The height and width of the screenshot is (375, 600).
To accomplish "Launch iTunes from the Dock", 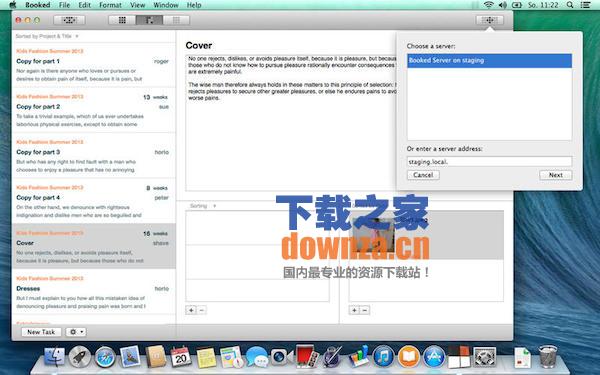I will (x=383, y=357).
